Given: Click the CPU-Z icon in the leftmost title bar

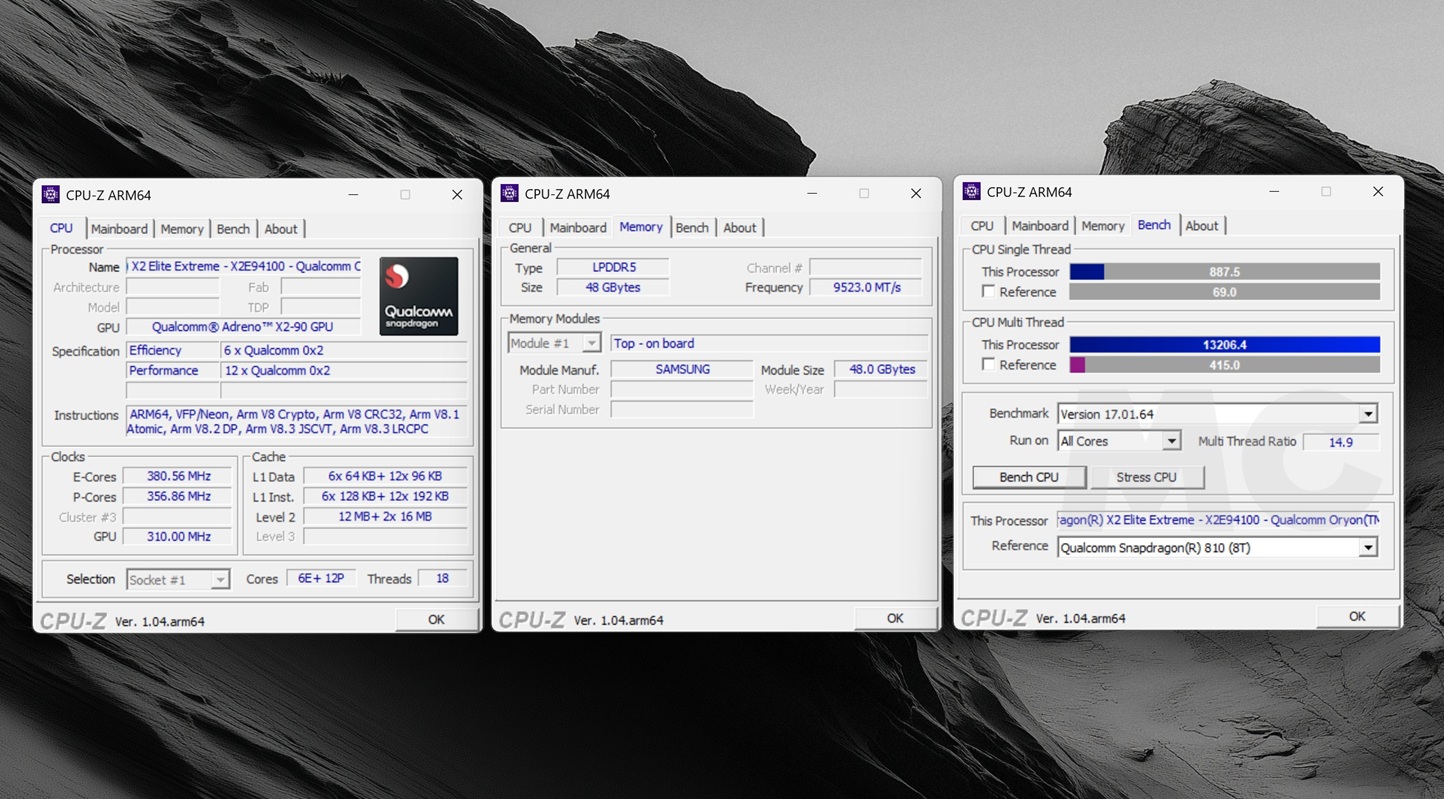Looking at the screenshot, I should pos(50,194).
